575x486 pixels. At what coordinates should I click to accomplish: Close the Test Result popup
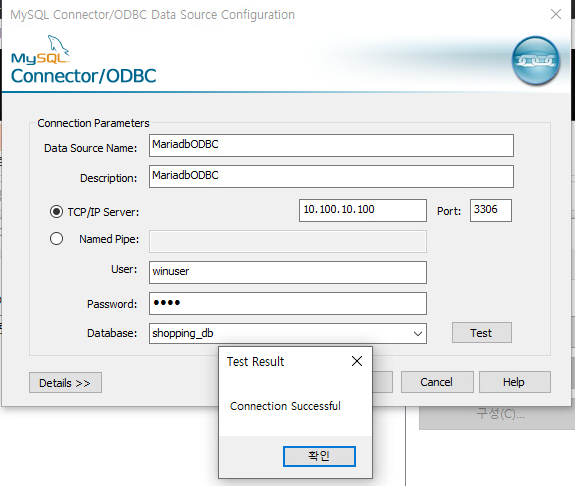click(357, 361)
